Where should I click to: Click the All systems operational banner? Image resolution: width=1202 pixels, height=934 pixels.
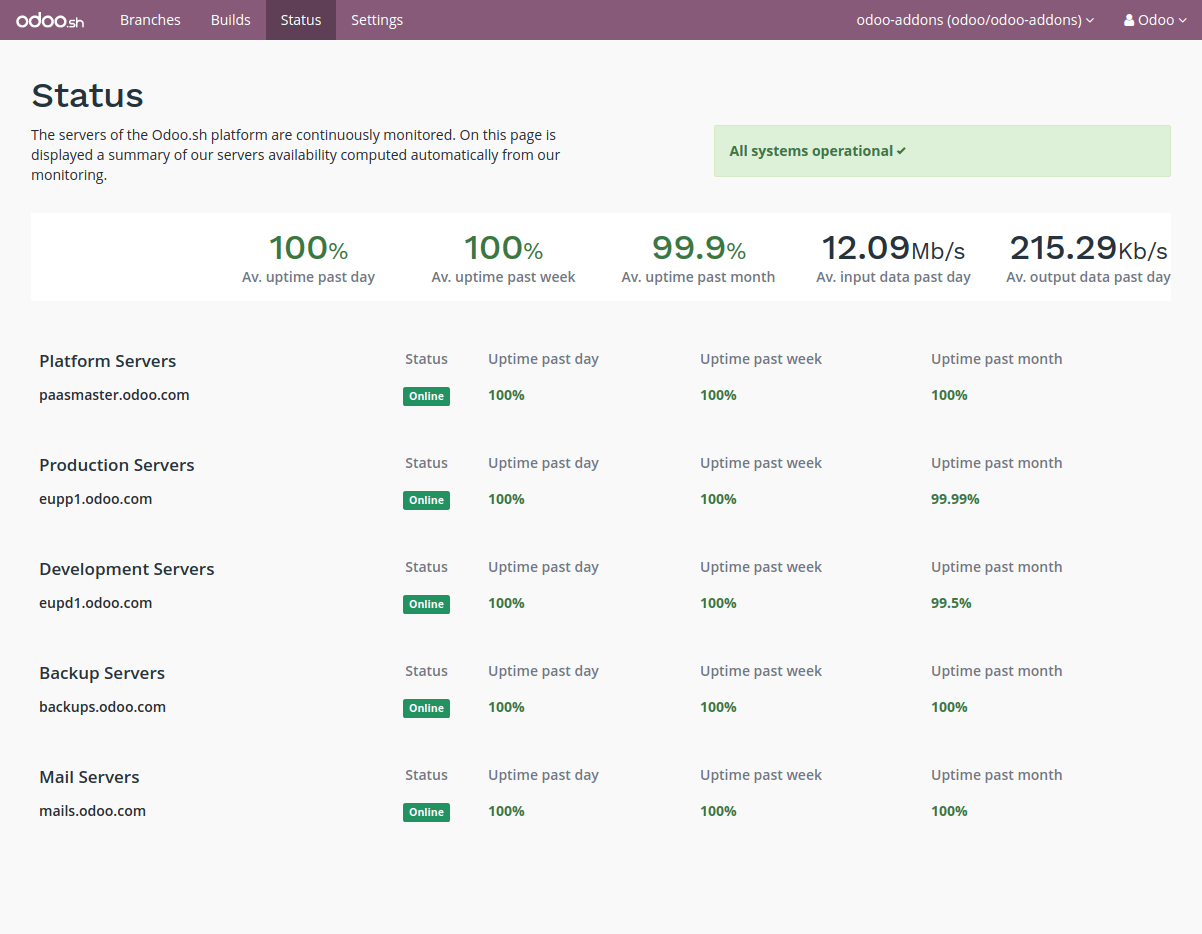tap(941, 151)
